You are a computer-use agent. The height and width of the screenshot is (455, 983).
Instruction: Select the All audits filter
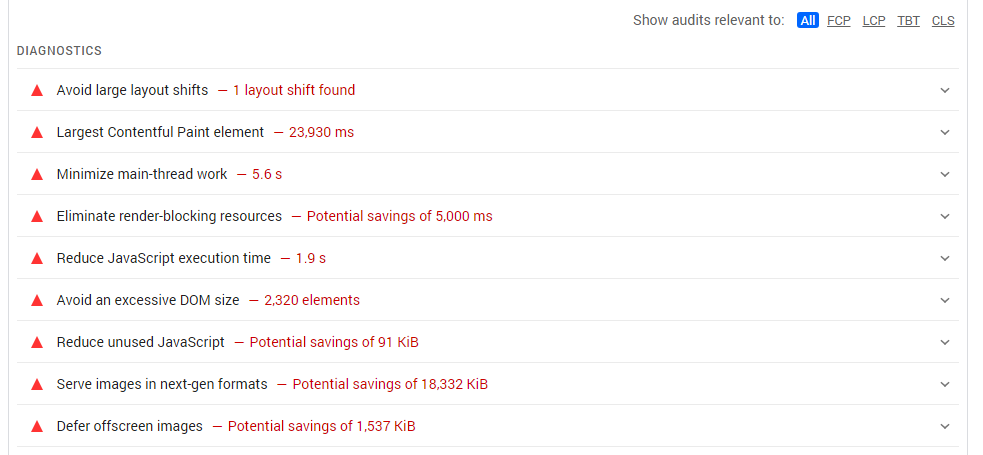click(x=807, y=21)
